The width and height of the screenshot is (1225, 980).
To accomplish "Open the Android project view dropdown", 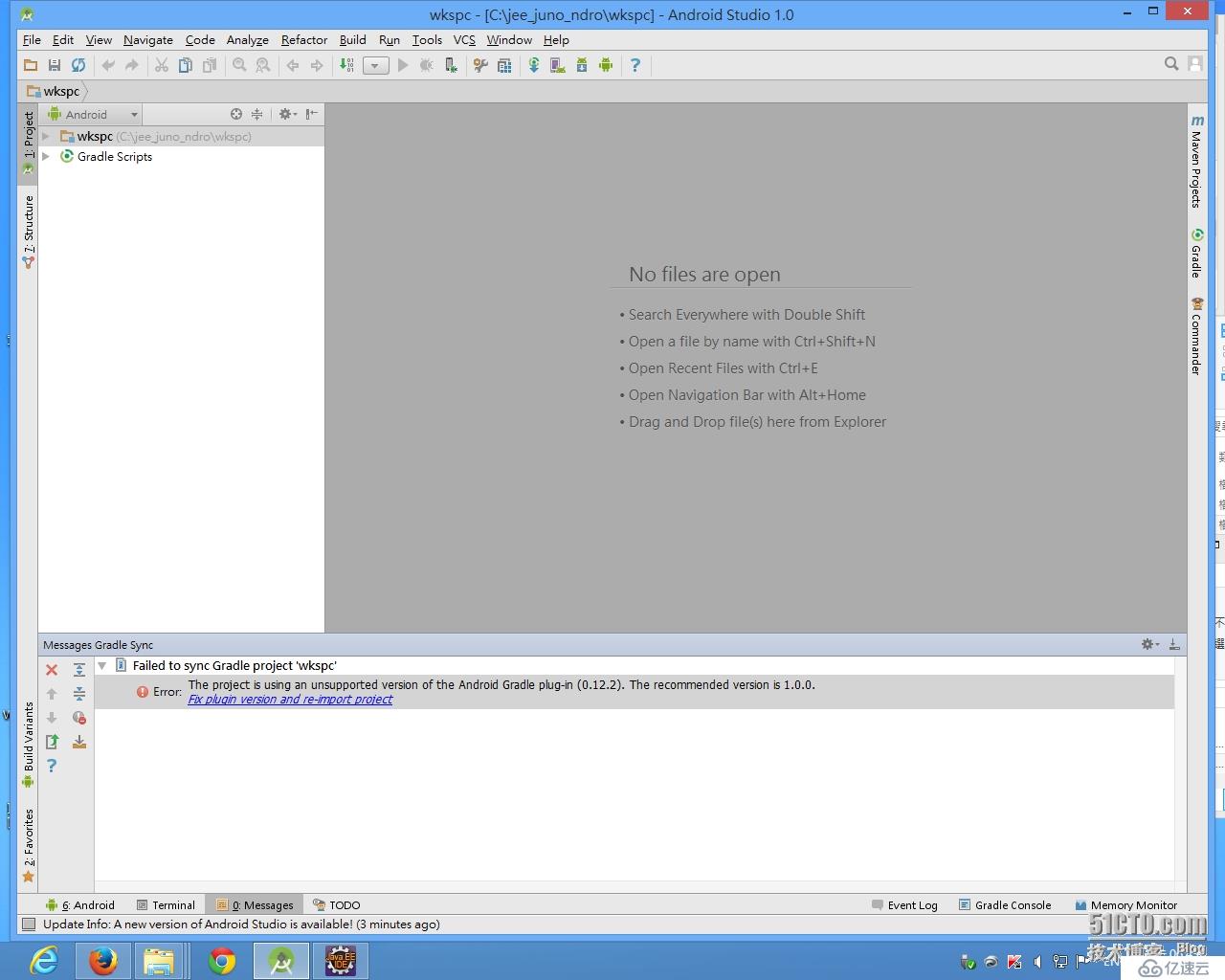I will tap(93, 114).
